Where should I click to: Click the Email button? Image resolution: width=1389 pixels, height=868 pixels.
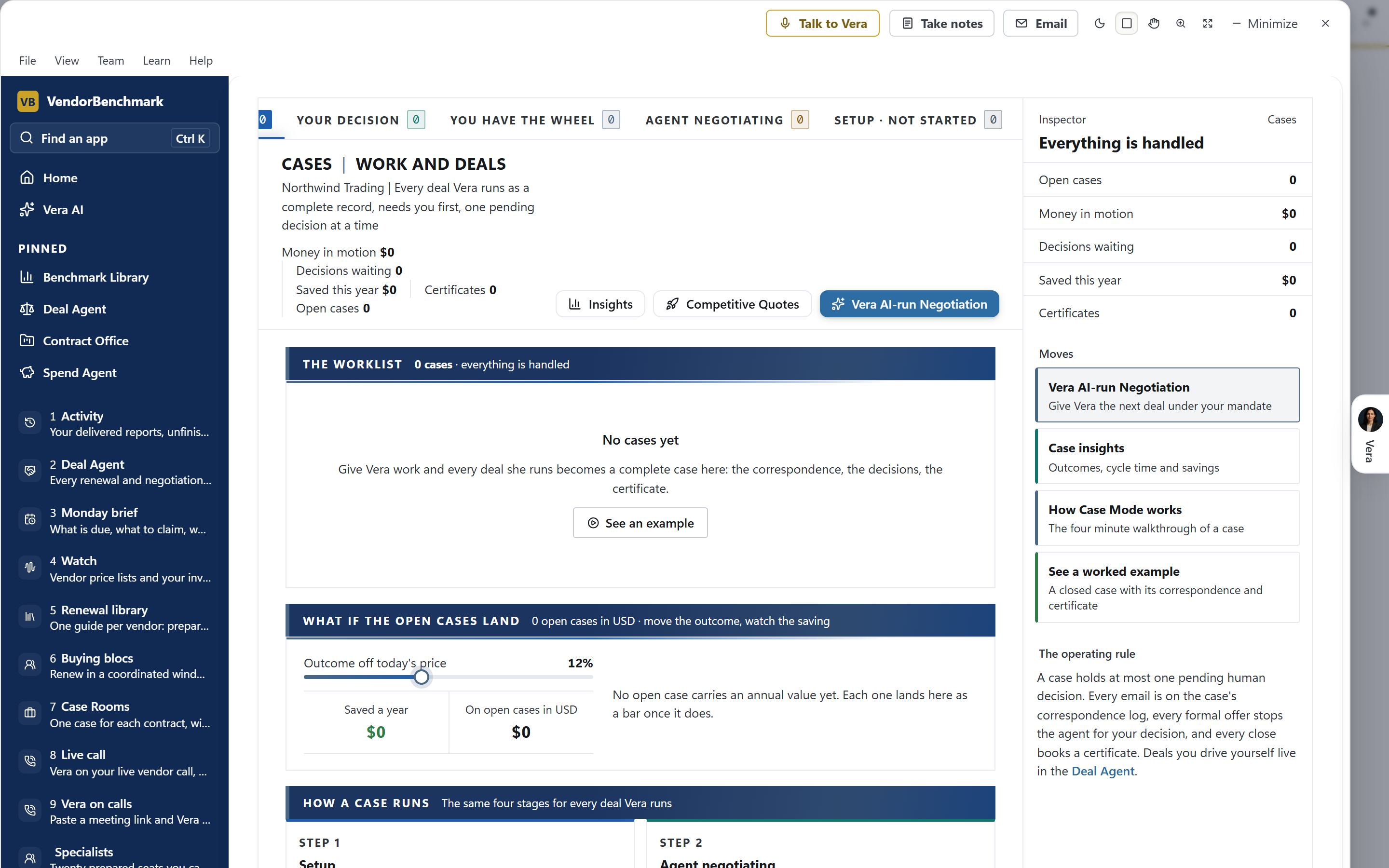[x=1041, y=24]
